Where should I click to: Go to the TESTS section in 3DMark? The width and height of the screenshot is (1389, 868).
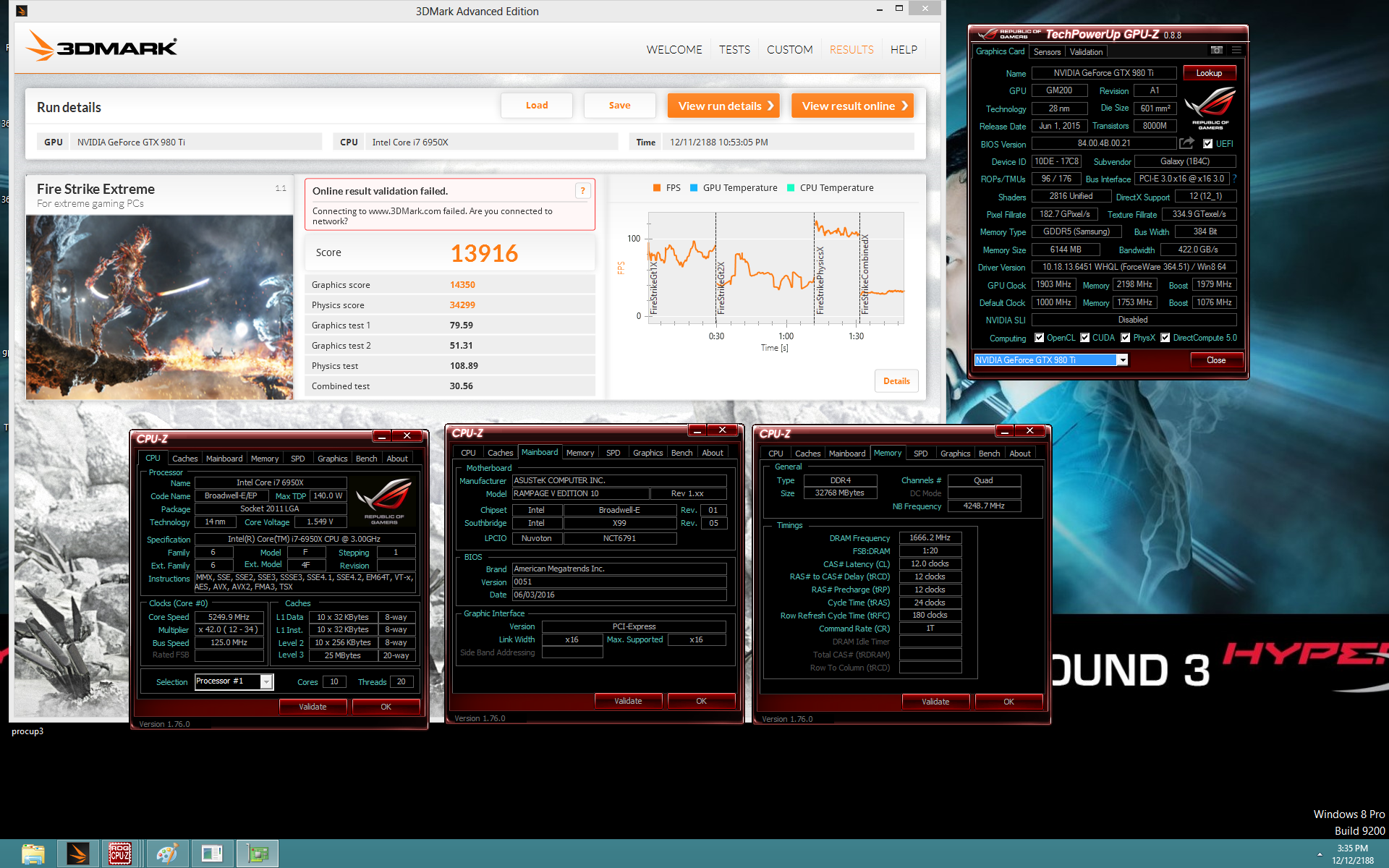coord(734,49)
